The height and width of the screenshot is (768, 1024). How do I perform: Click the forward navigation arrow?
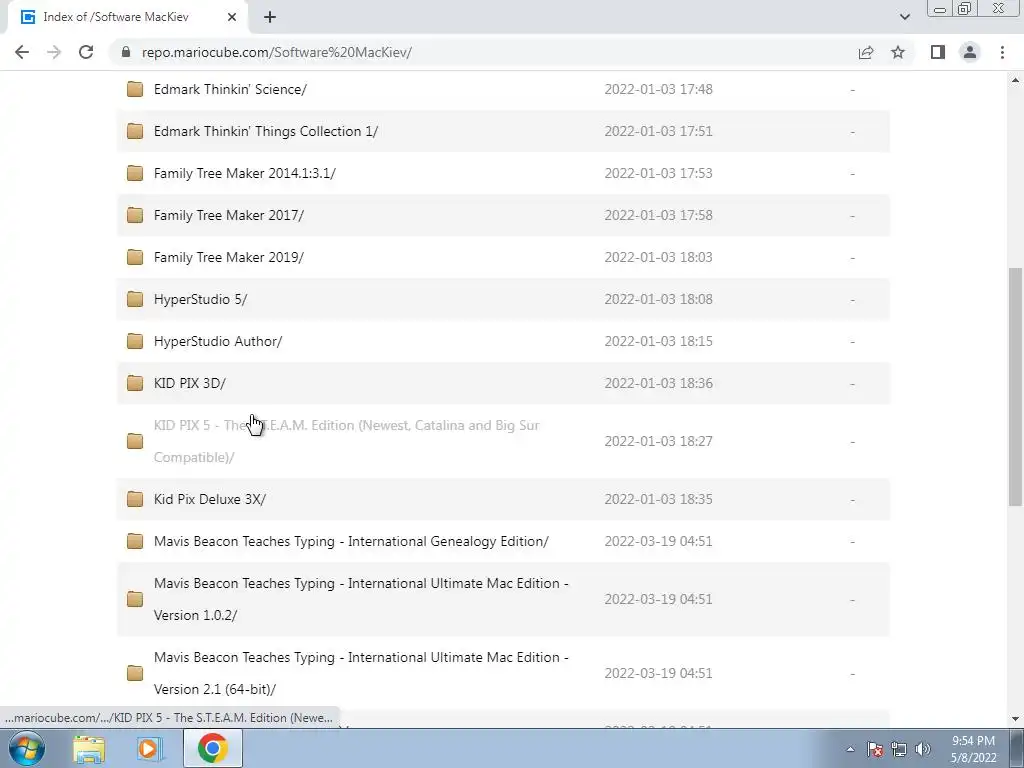tap(54, 52)
